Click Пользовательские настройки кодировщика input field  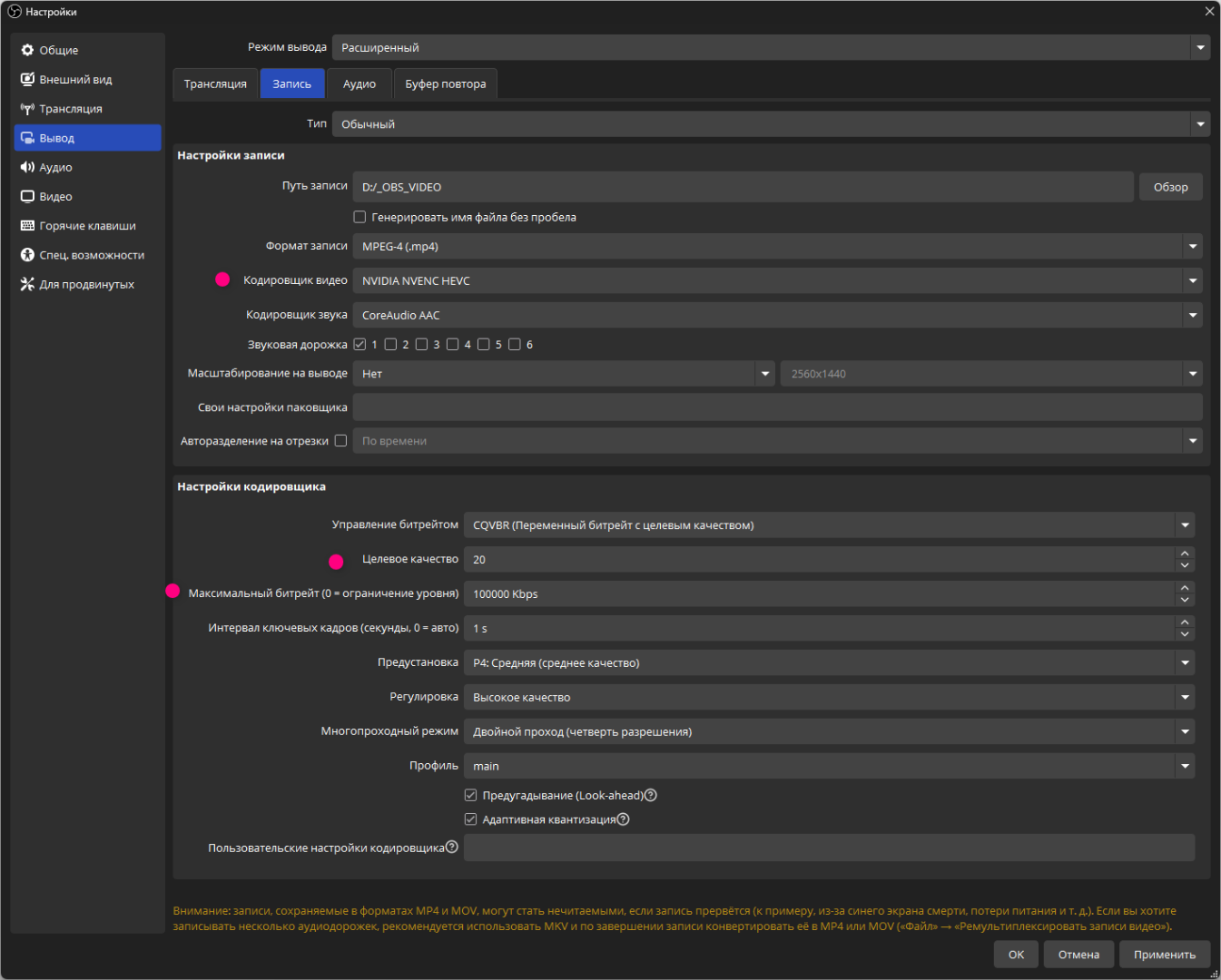(829, 848)
